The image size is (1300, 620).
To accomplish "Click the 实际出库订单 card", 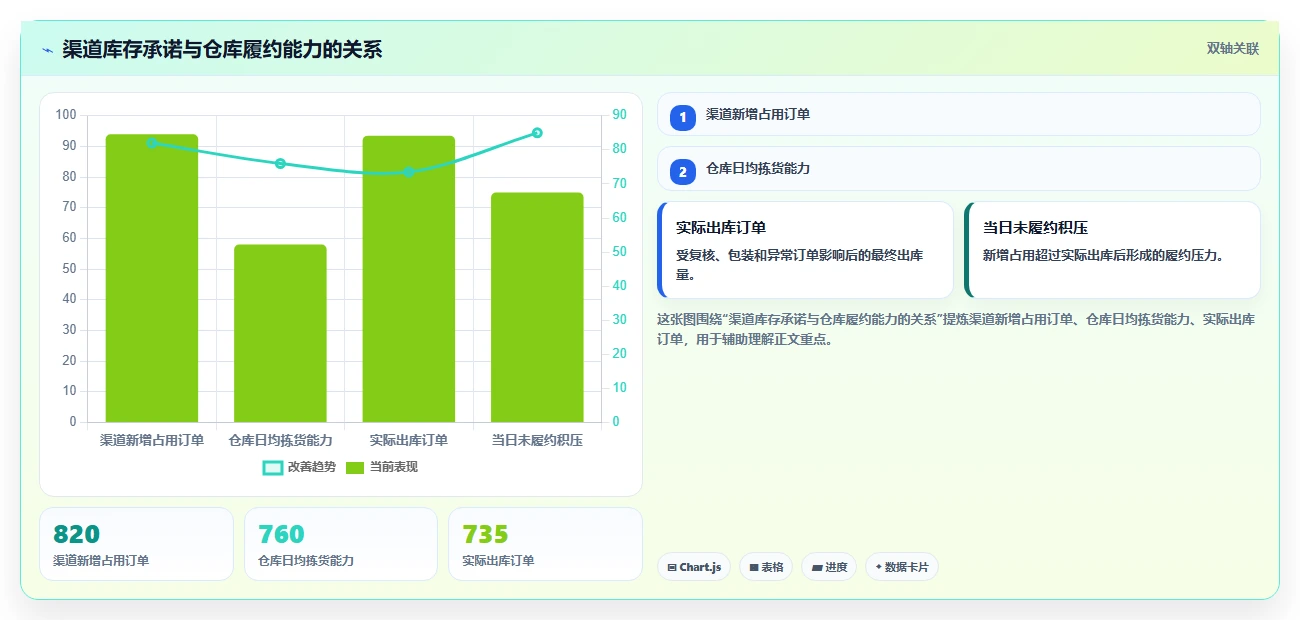I will pos(805,250).
